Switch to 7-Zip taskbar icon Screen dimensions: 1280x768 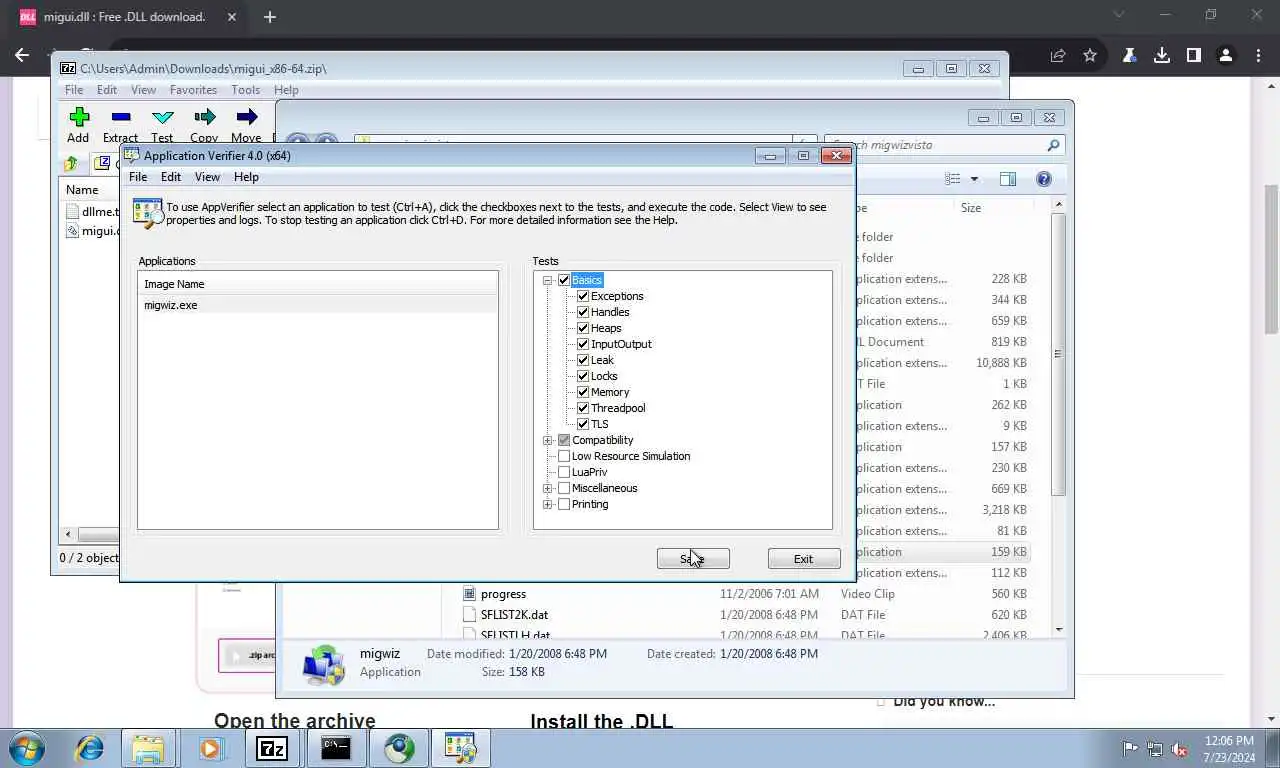point(272,748)
